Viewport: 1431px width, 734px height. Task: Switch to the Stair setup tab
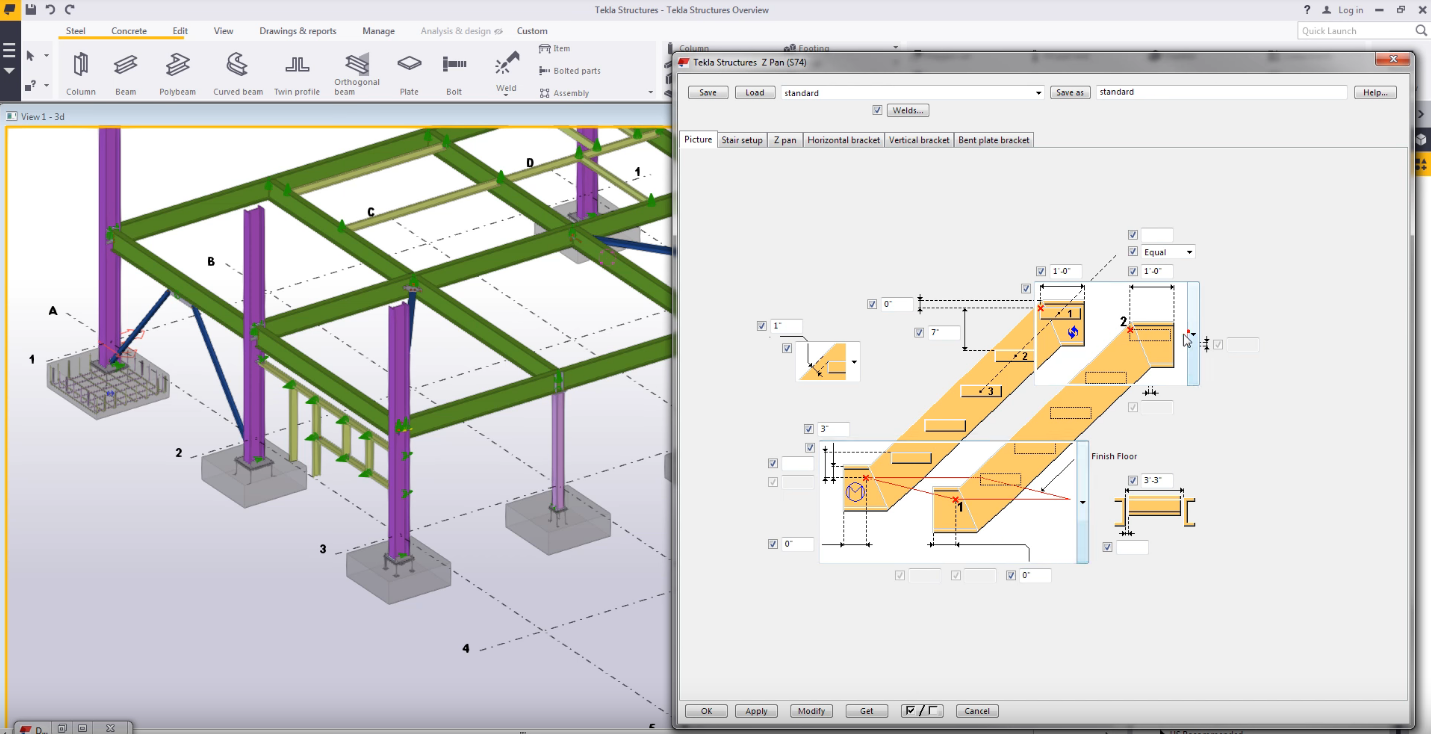tap(741, 140)
